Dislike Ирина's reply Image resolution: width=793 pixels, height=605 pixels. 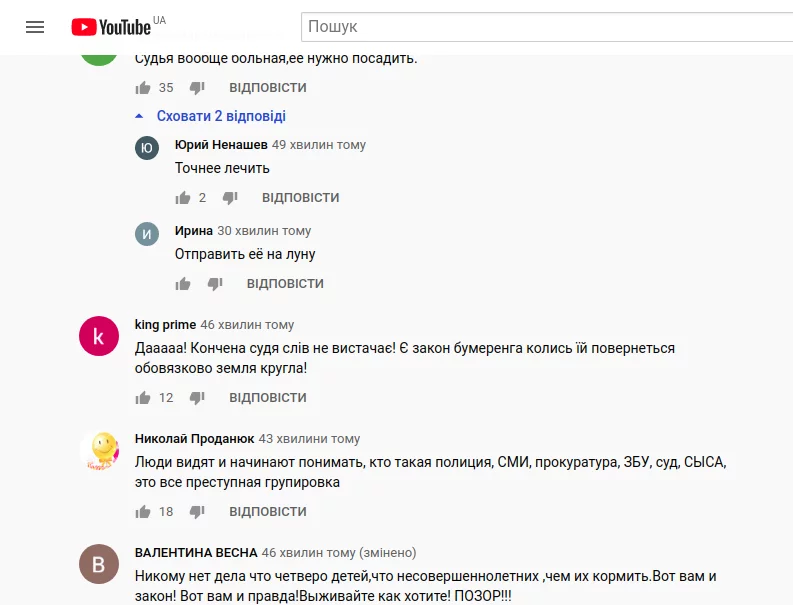(215, 284)
